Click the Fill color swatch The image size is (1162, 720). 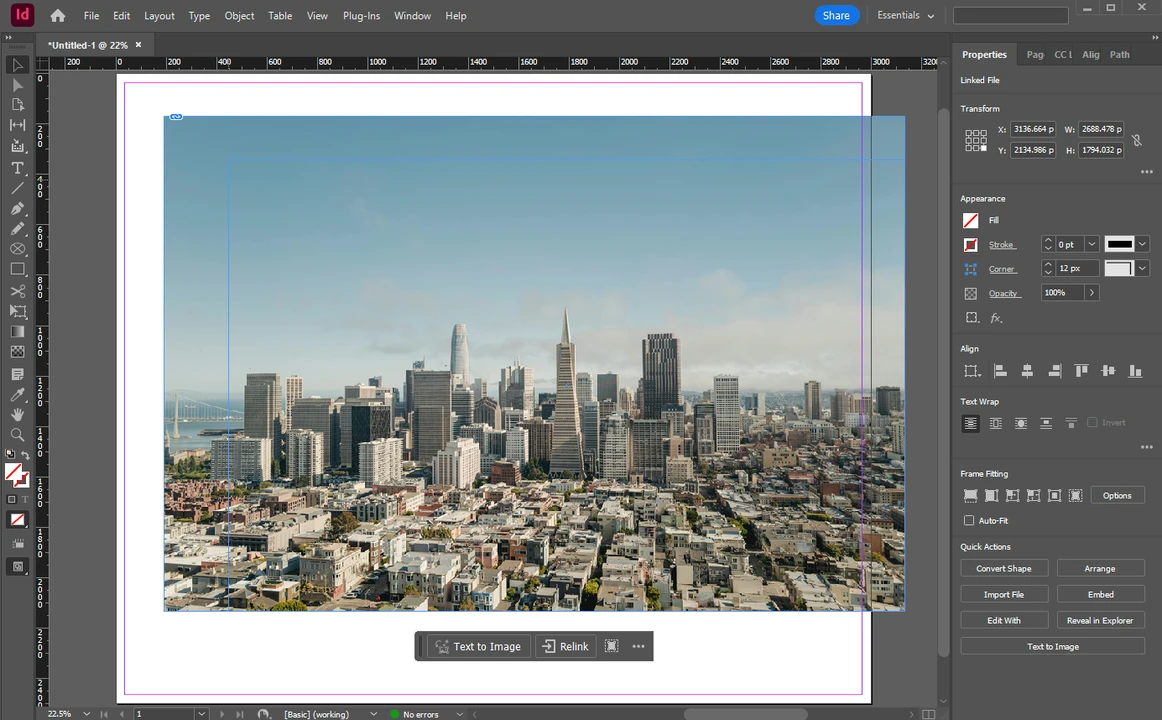(970, 220)
